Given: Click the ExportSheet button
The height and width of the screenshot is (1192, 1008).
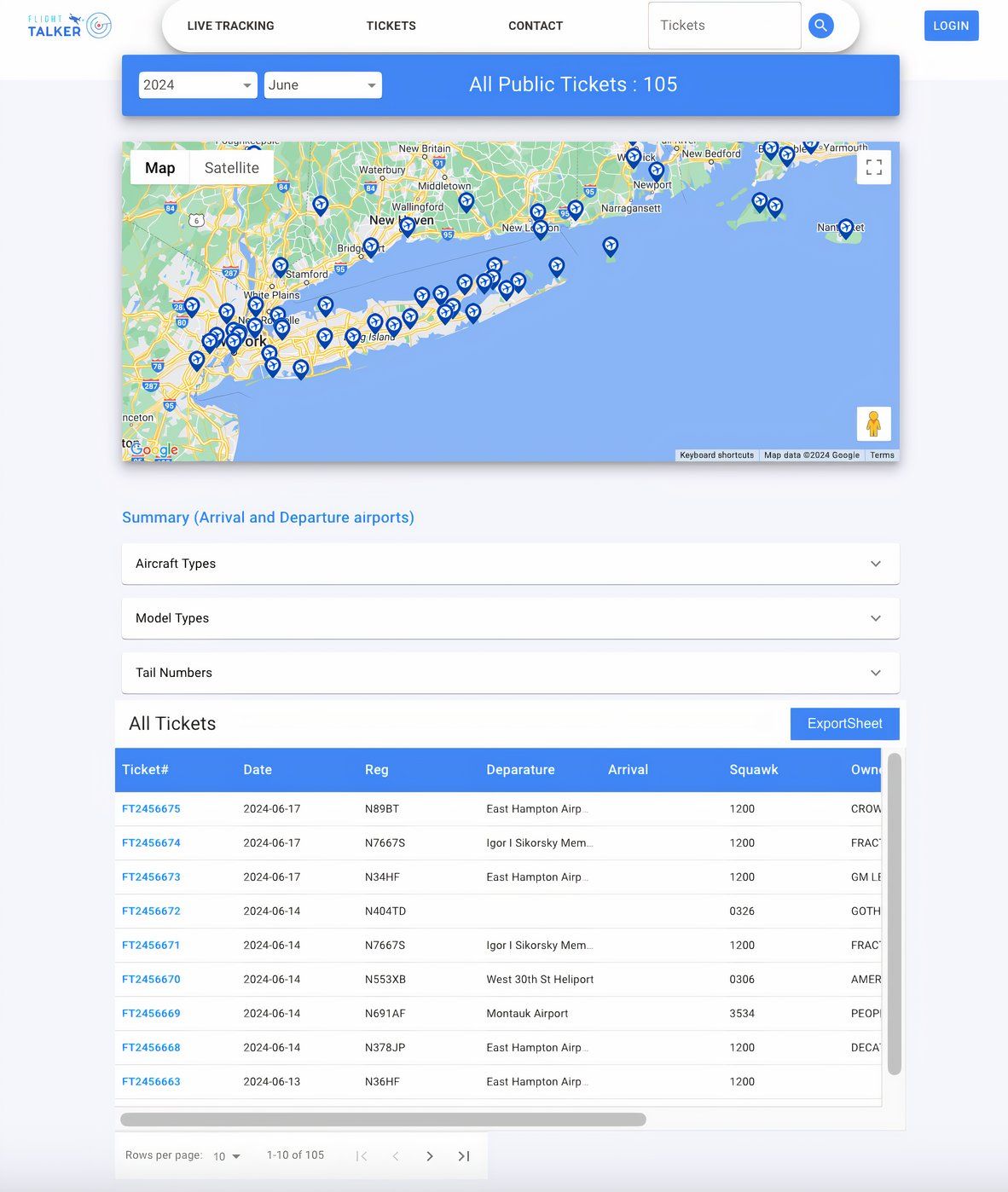Looking at the screenshot, I should click(844, 724).
